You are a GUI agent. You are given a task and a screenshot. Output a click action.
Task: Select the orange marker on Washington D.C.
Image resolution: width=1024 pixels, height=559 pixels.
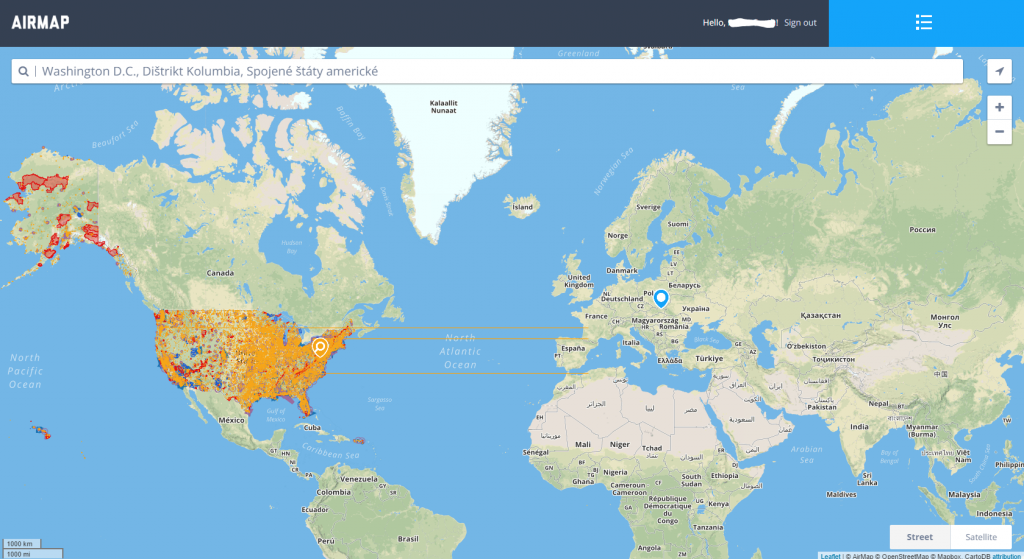tap(320, 347)
